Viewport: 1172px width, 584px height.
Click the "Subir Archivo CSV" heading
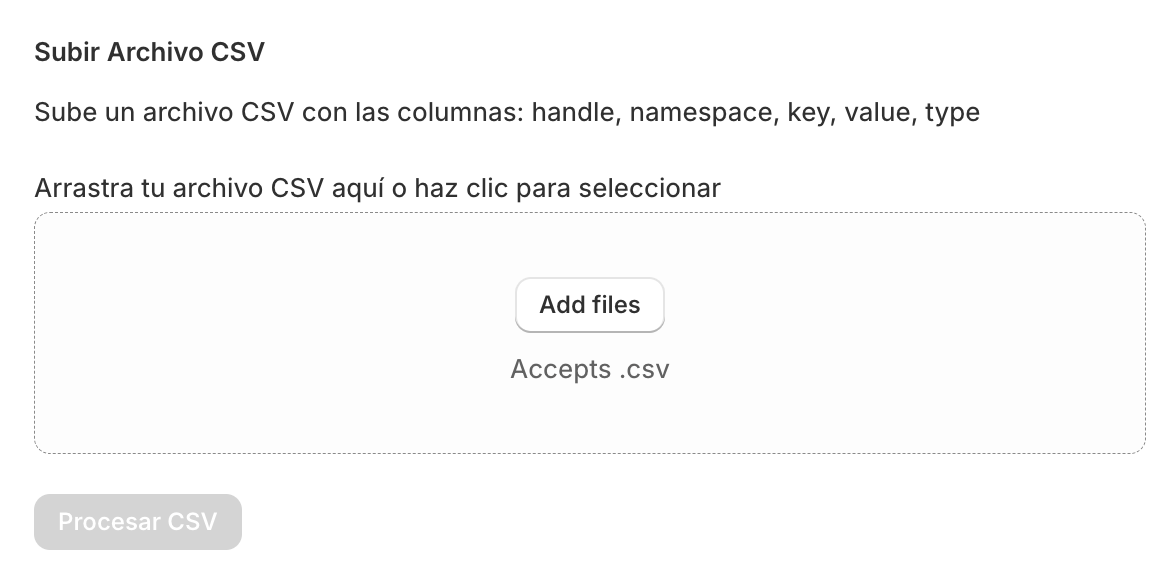click(x=149, y=53)
